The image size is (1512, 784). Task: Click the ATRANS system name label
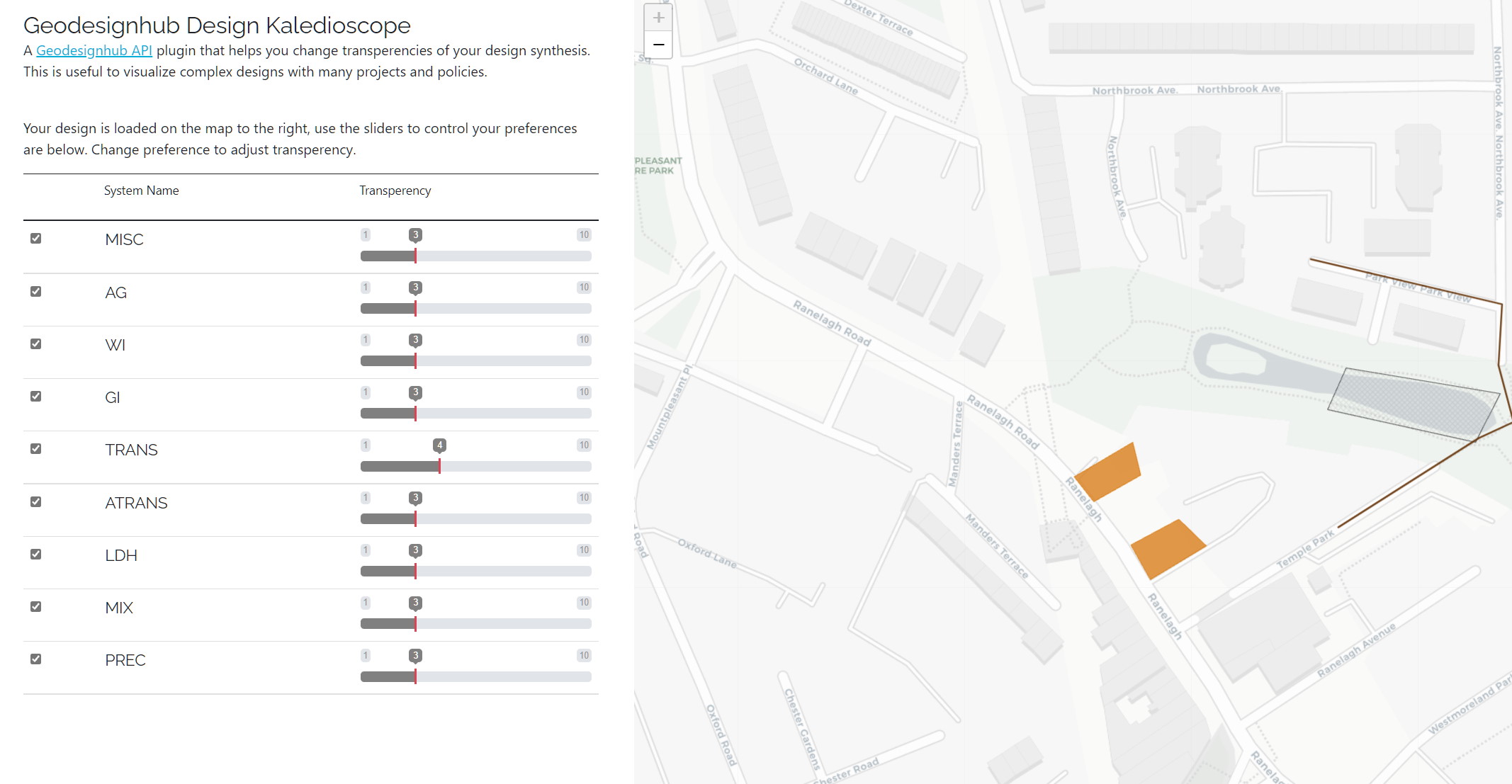pyautogui.click(x=136, y=503)
